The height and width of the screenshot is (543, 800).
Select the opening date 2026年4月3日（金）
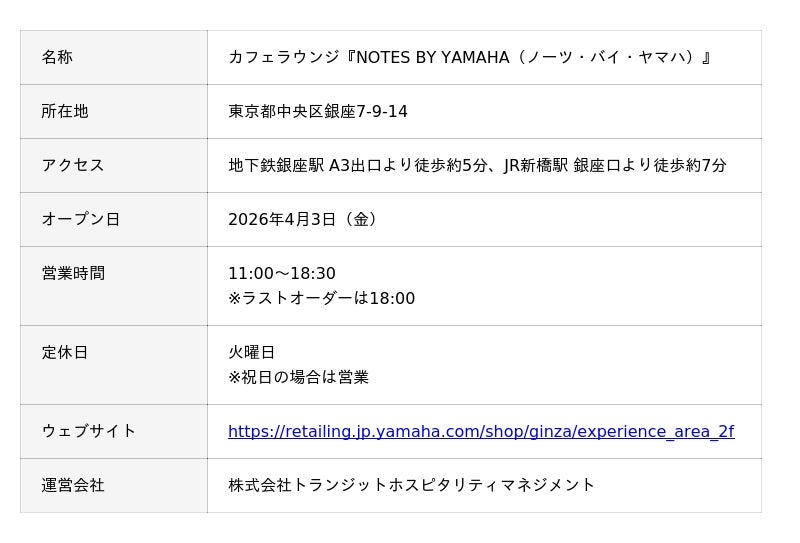tap(304, 220)
